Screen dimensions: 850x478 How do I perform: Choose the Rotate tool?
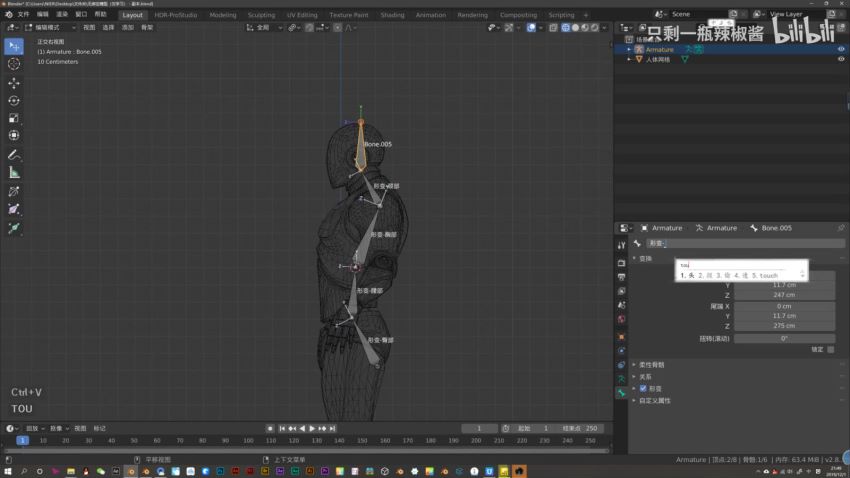14,101
